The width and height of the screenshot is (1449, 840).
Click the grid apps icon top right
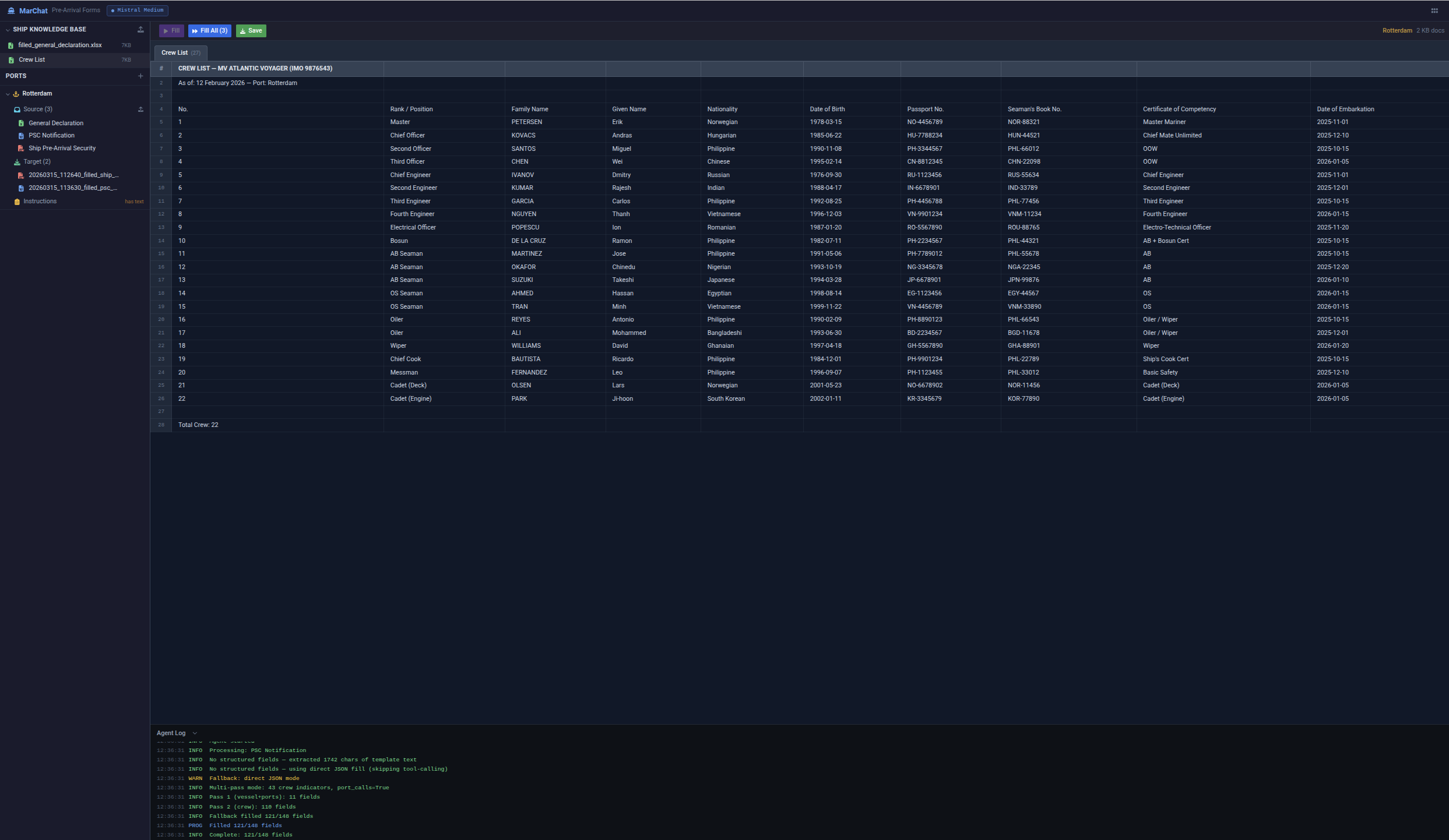point(1434,10)
